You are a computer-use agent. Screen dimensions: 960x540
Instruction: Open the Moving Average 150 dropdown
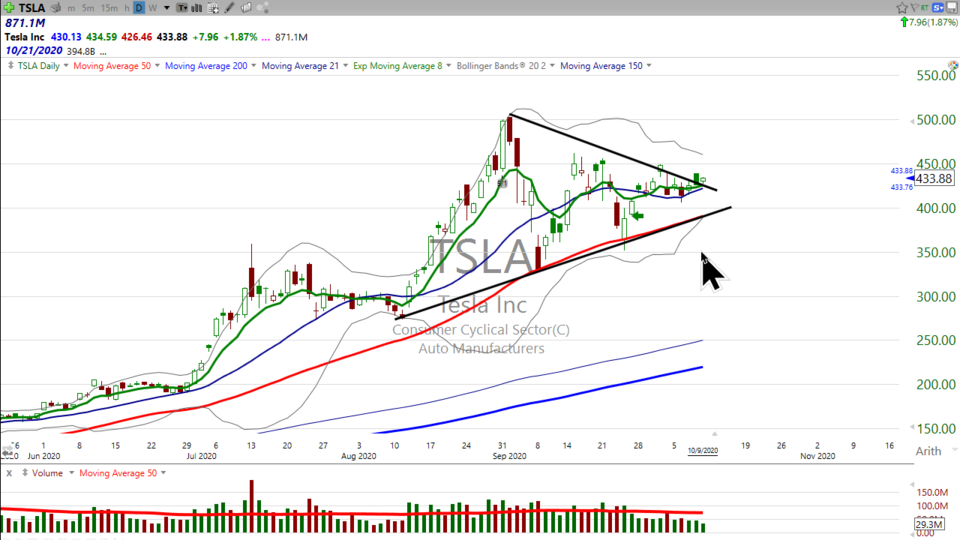tap(649, 66)
